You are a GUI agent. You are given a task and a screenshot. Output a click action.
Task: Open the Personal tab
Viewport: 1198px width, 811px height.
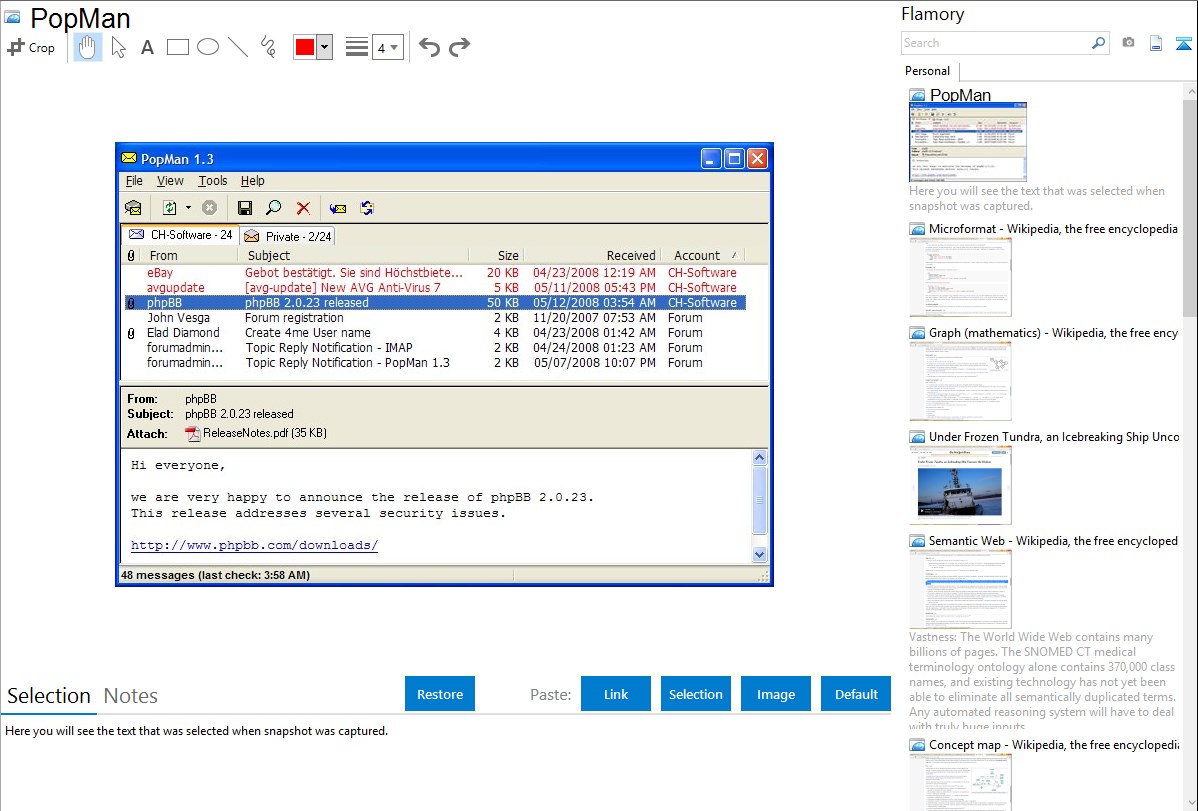927,71
